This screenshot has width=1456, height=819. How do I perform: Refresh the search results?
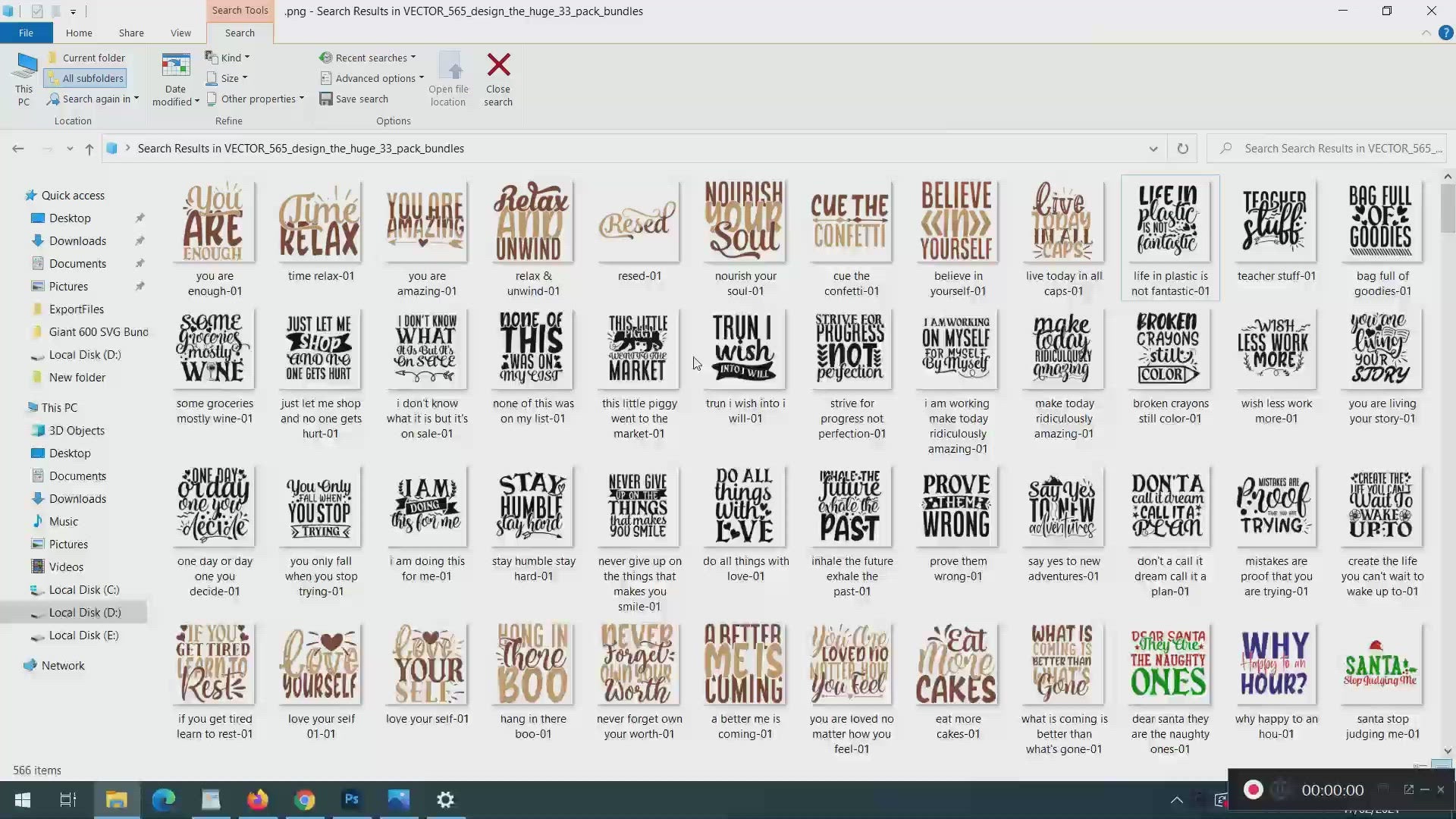[x=1182, y=149]
